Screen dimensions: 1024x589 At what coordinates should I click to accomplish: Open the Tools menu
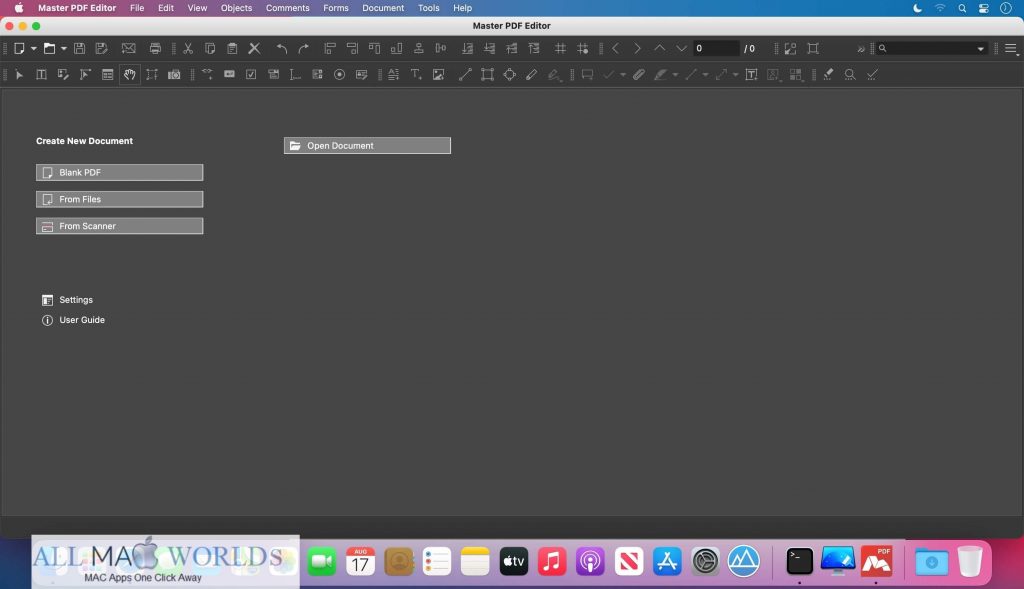[428, 8]
